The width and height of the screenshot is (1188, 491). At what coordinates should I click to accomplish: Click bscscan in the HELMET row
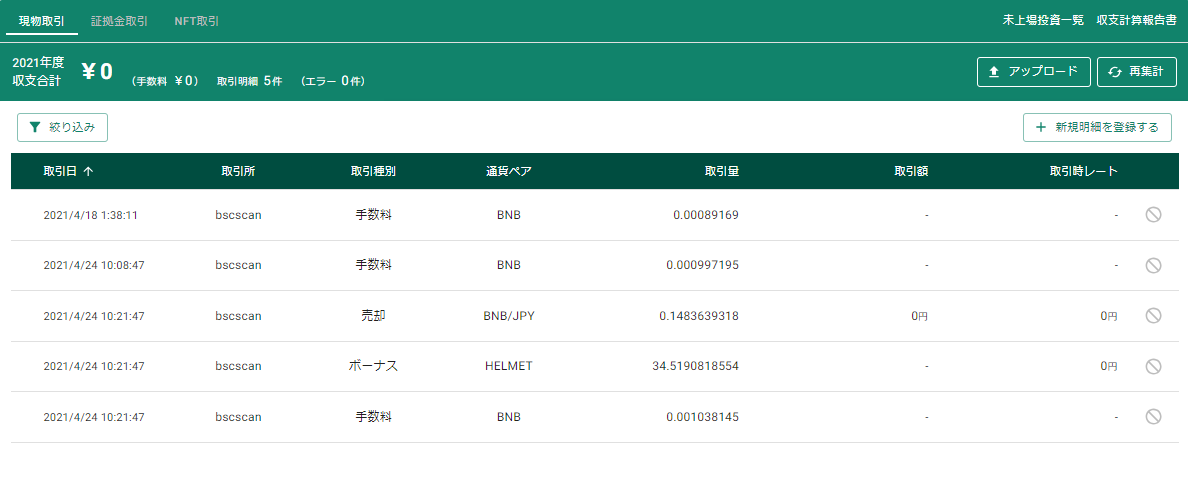238,366
